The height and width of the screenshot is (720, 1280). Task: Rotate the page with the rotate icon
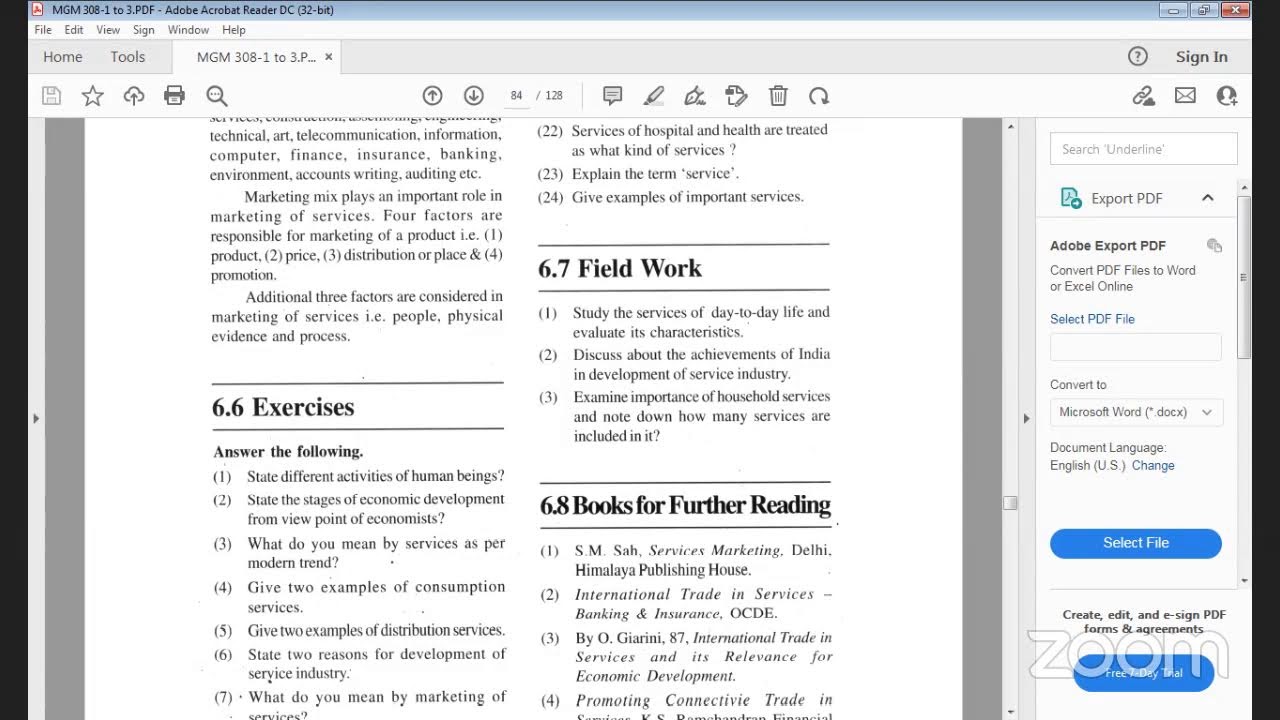point(819,96)
